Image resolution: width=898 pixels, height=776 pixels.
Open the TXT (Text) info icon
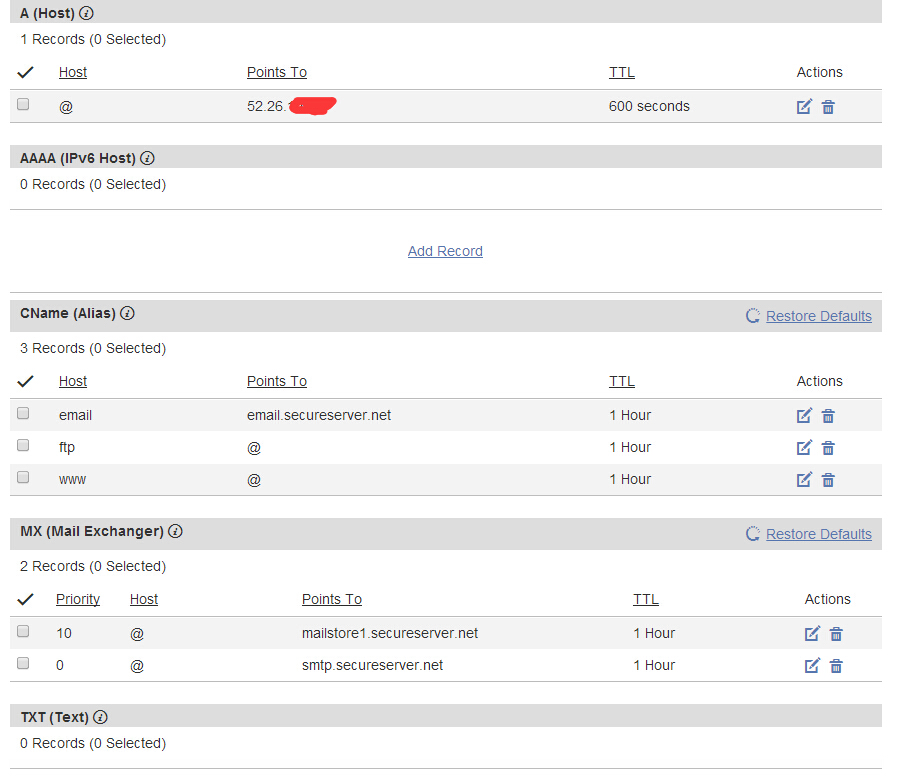(100, 717)
